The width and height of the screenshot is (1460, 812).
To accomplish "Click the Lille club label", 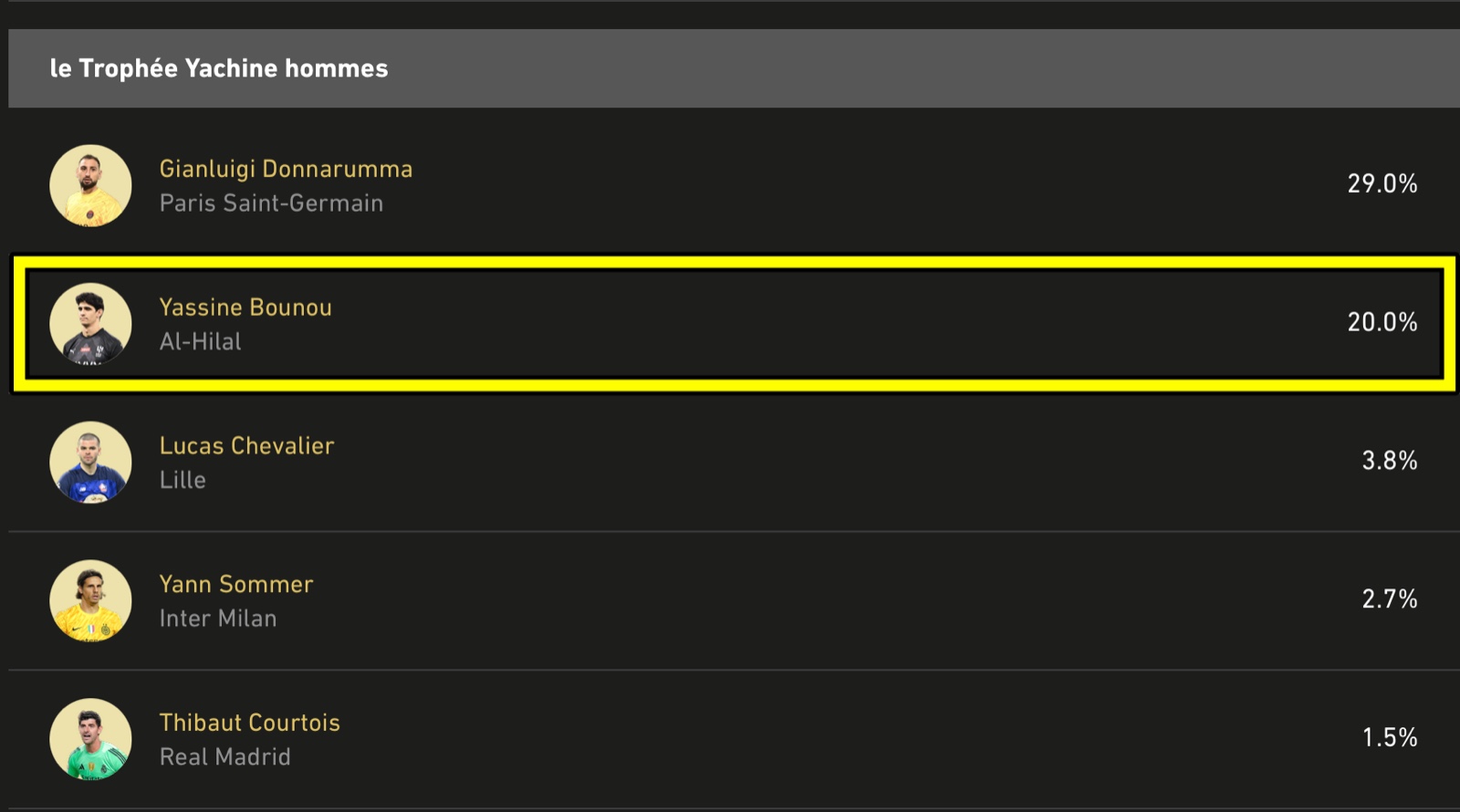I will (182, 480).
